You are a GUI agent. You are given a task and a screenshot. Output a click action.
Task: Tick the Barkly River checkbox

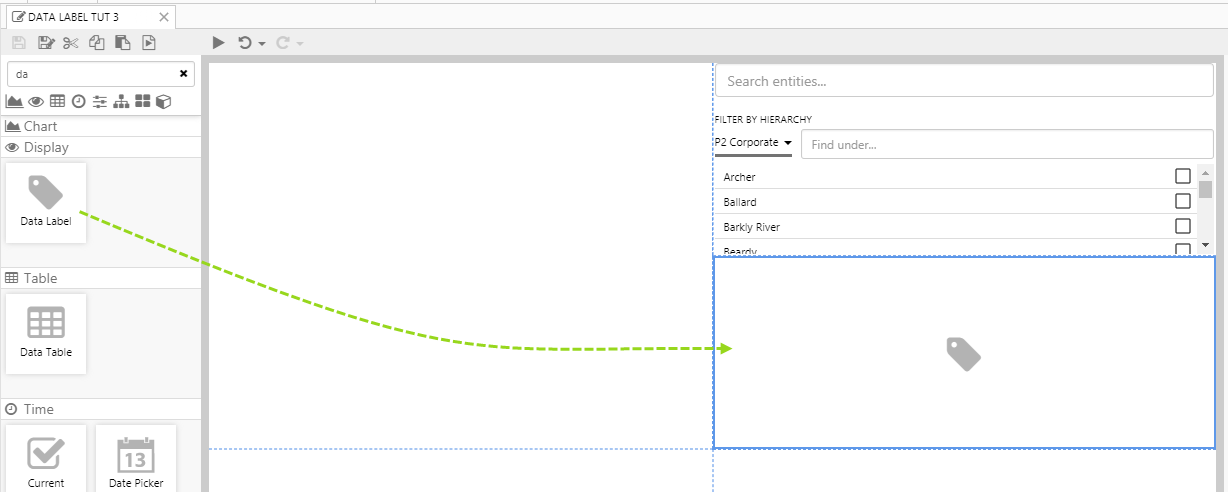(x=1183, y=226)
